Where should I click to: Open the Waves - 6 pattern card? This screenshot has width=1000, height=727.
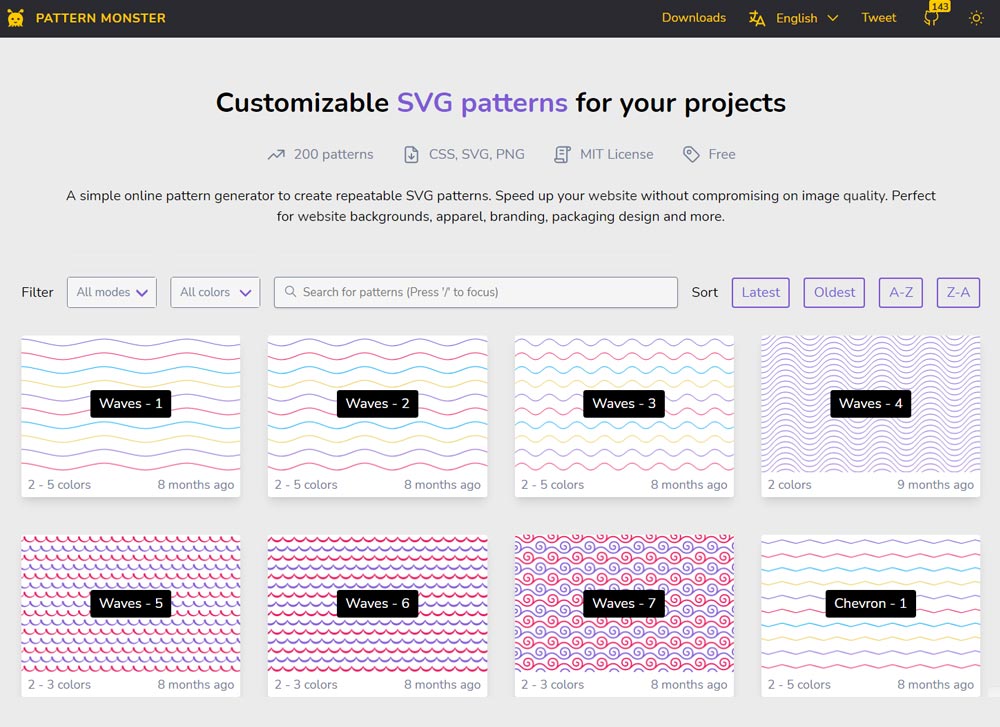click(378, 615)
